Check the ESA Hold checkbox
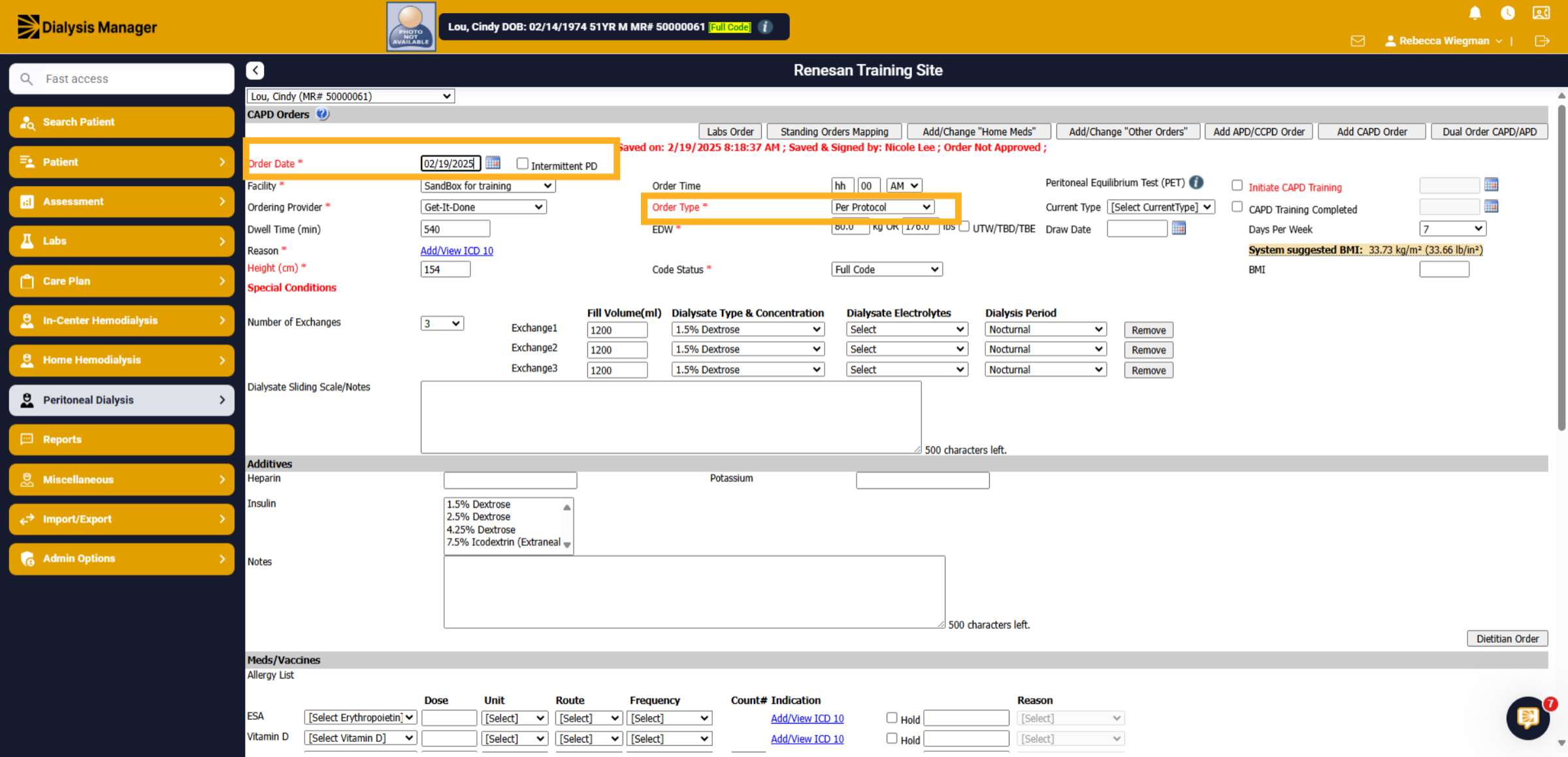This screenshot has height=757, width=1568. pyautogui.click(x=892, y=718)
